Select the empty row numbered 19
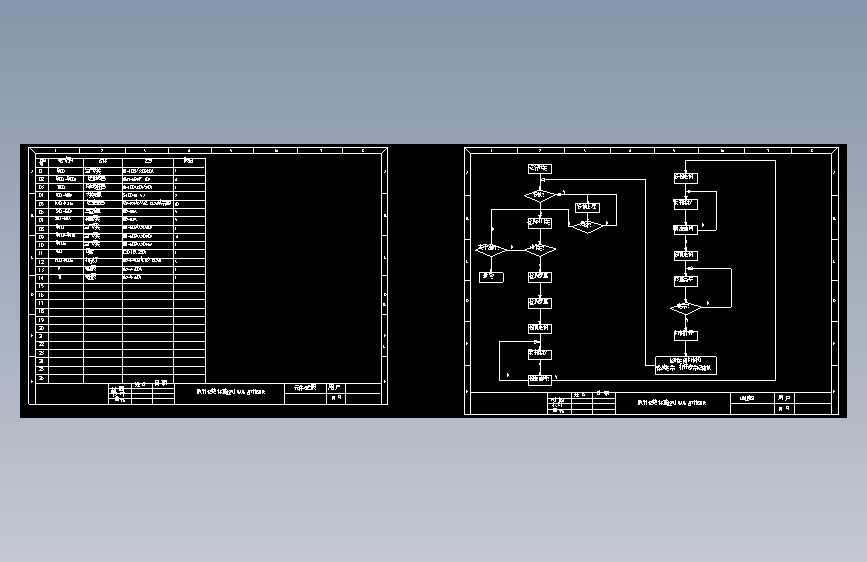The image size is (867, 562). (121, 320)
